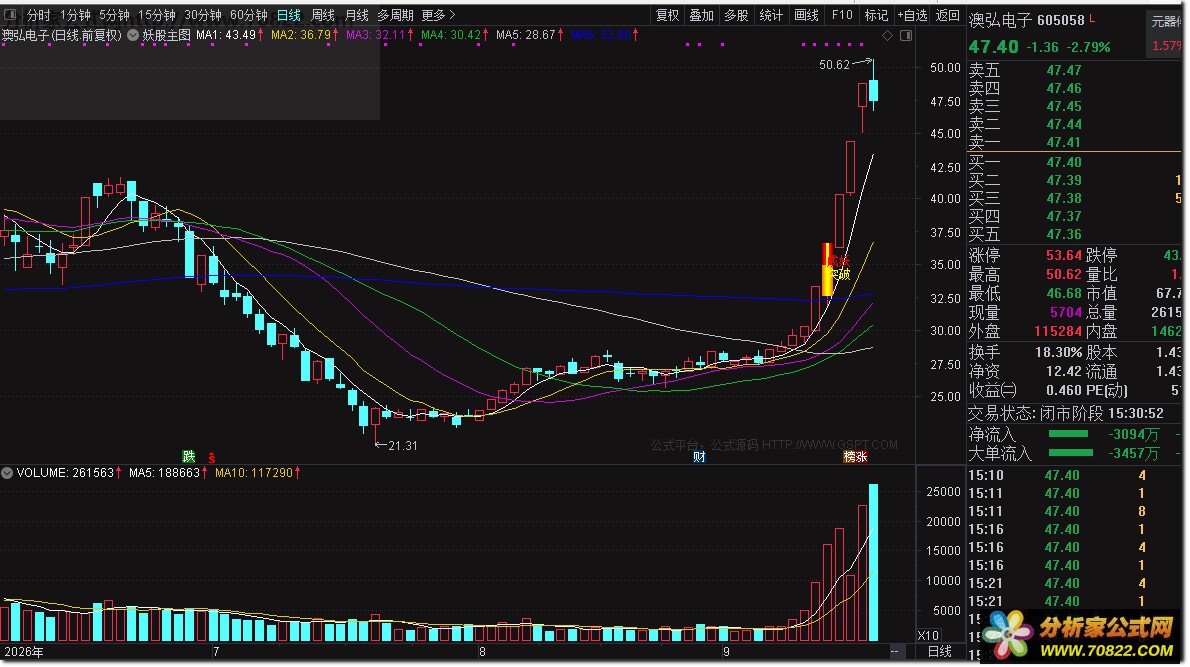Click the 跌 marker icon below chart
This screenshot has height=667, width=1190.
tap(189, 456)
